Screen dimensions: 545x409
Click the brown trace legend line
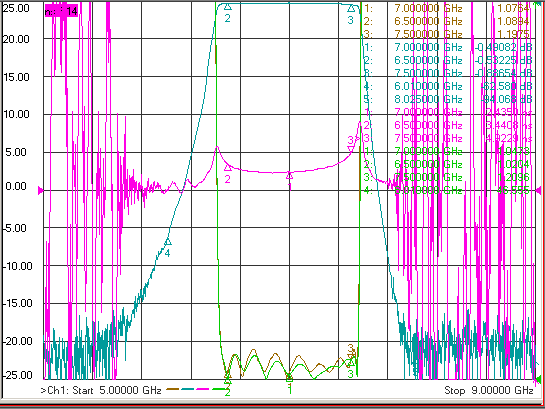click(172, 390)
